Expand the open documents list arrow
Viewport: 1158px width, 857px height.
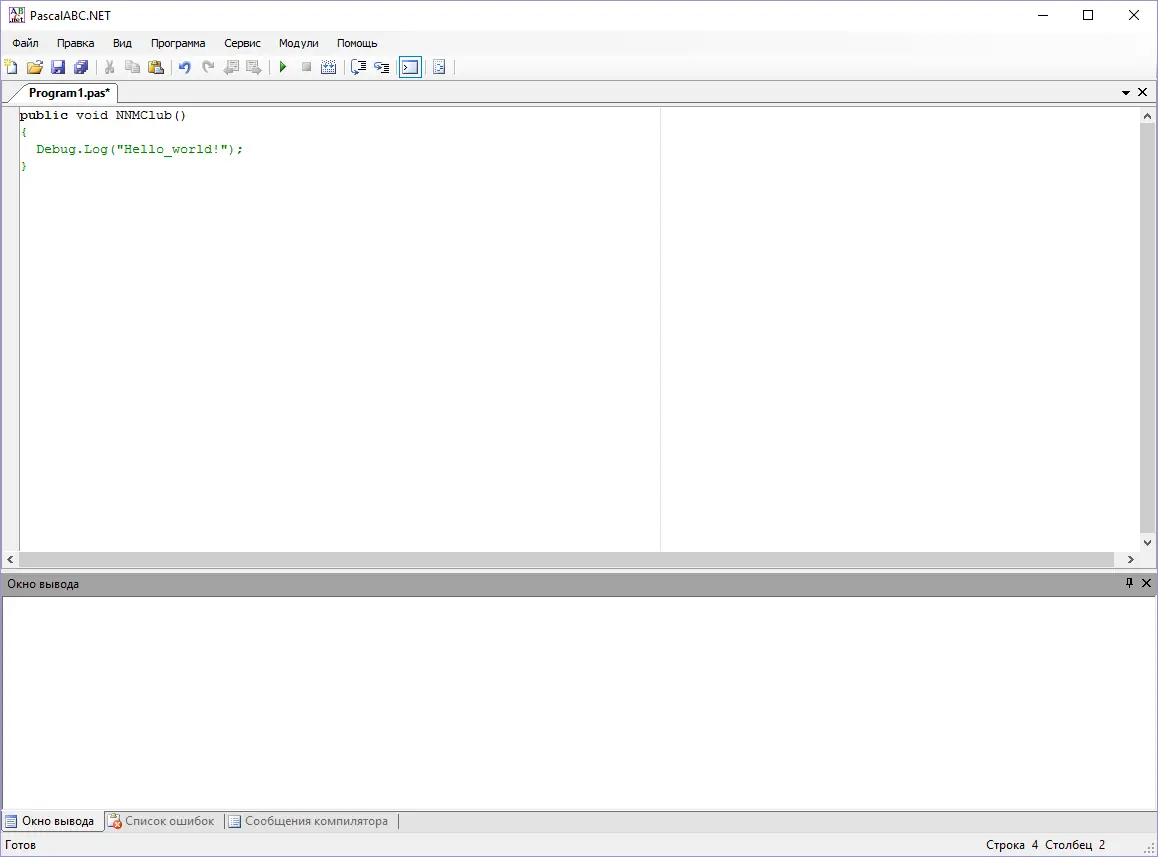click(1126, 92)
